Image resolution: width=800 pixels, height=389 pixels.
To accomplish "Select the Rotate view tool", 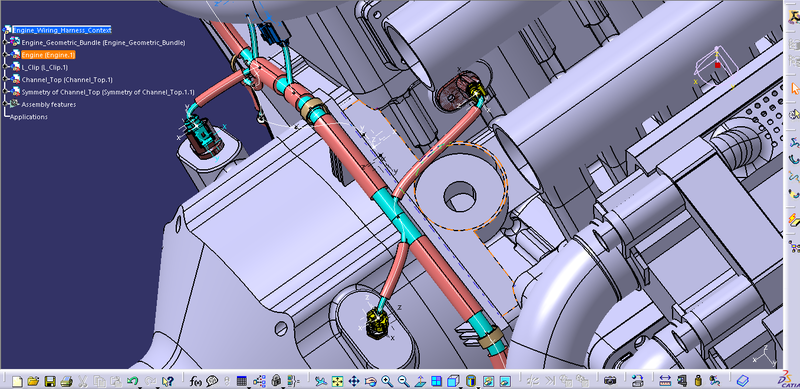I will (370, 381).
